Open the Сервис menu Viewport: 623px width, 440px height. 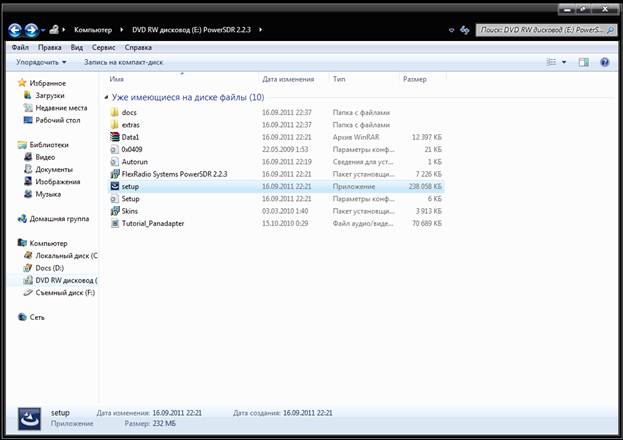tap(104, 47)
